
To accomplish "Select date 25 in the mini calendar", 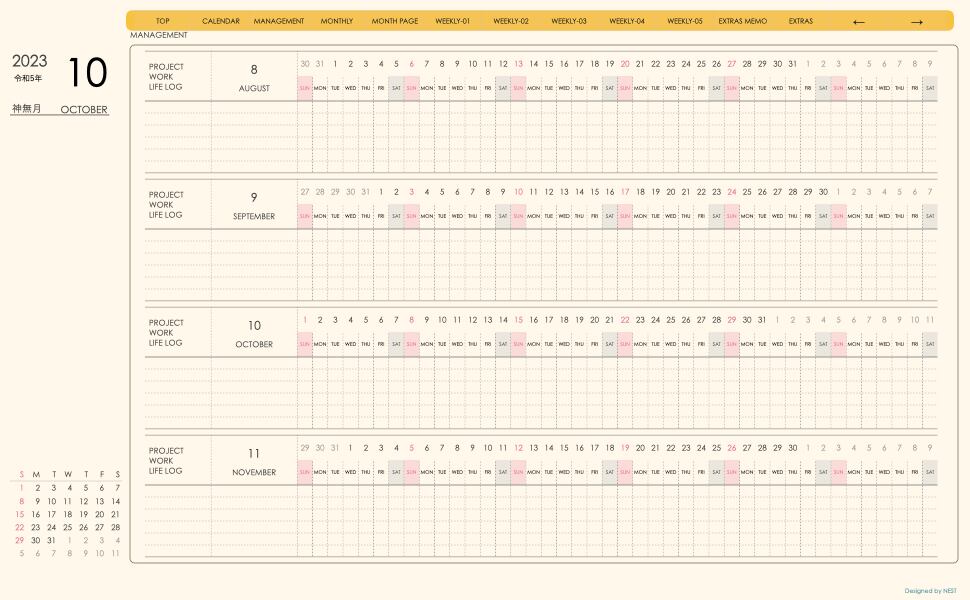I will pos(67,527).
